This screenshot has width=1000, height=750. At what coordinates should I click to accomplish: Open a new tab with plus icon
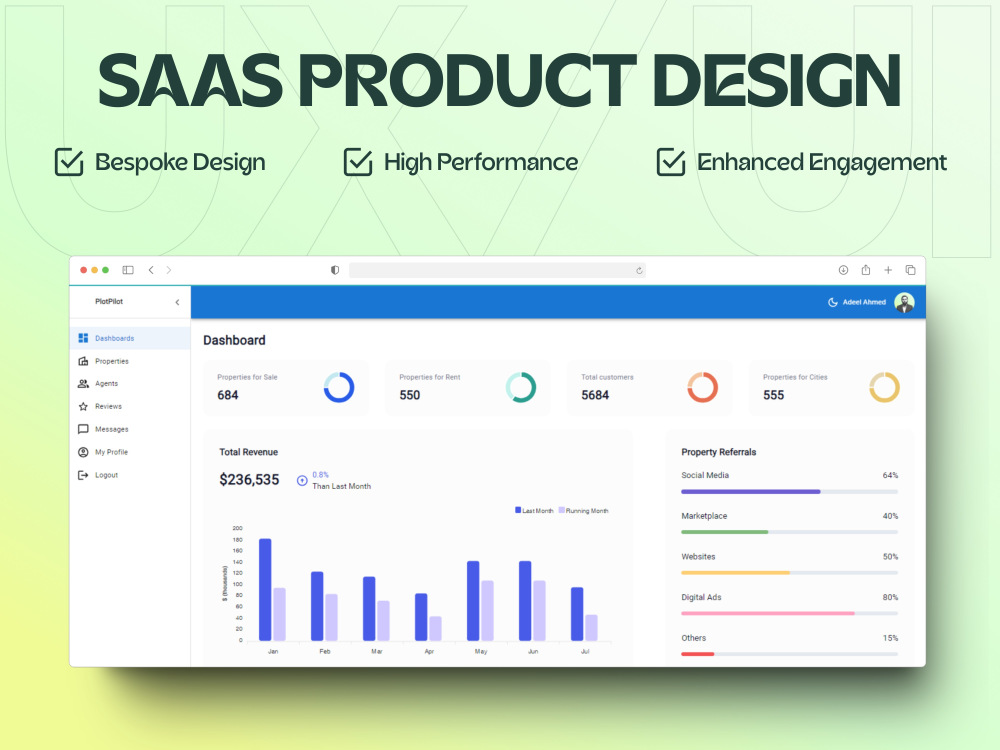[888, 270]
